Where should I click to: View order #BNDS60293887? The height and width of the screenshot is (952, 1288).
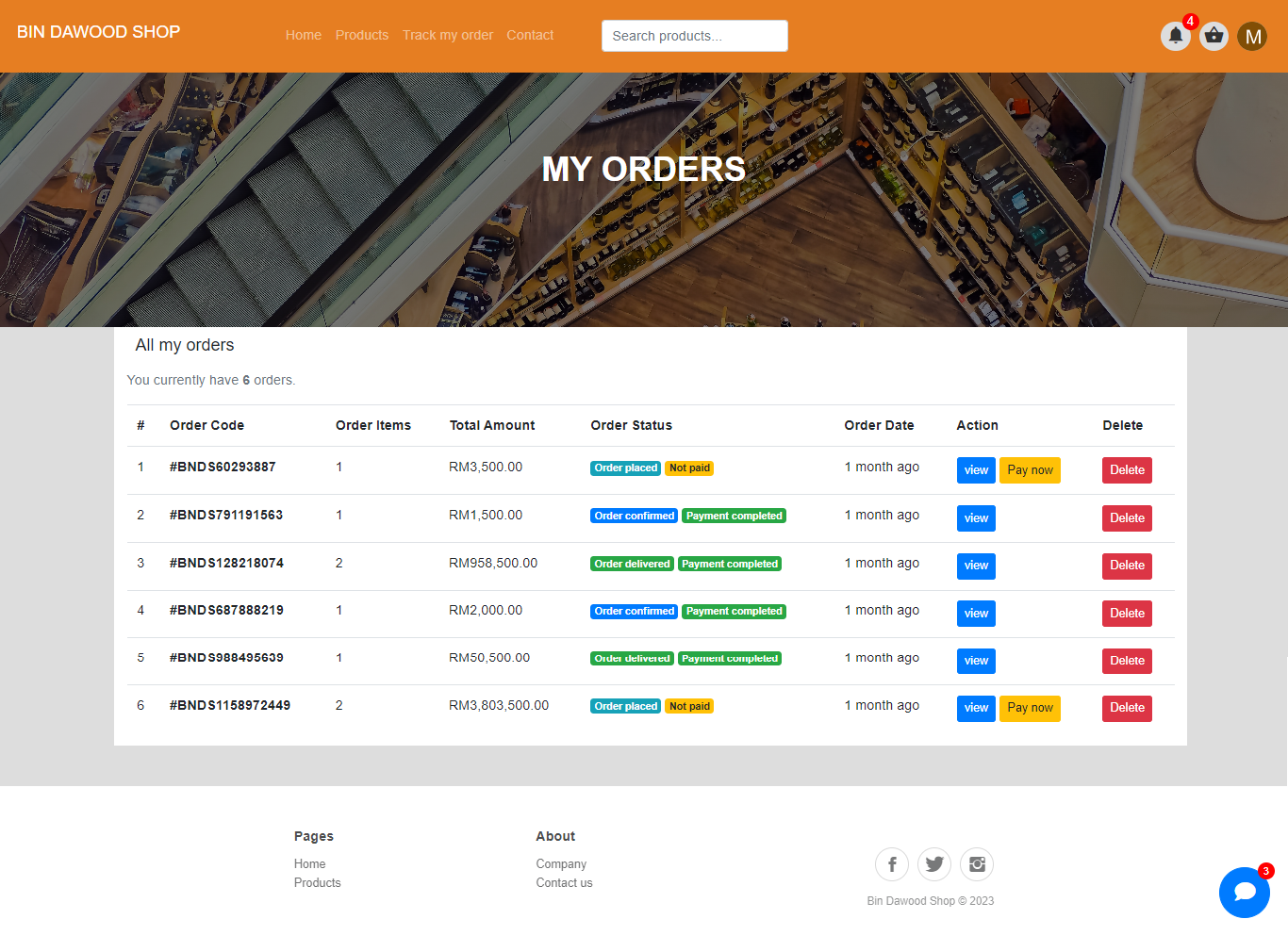point(976,470)
